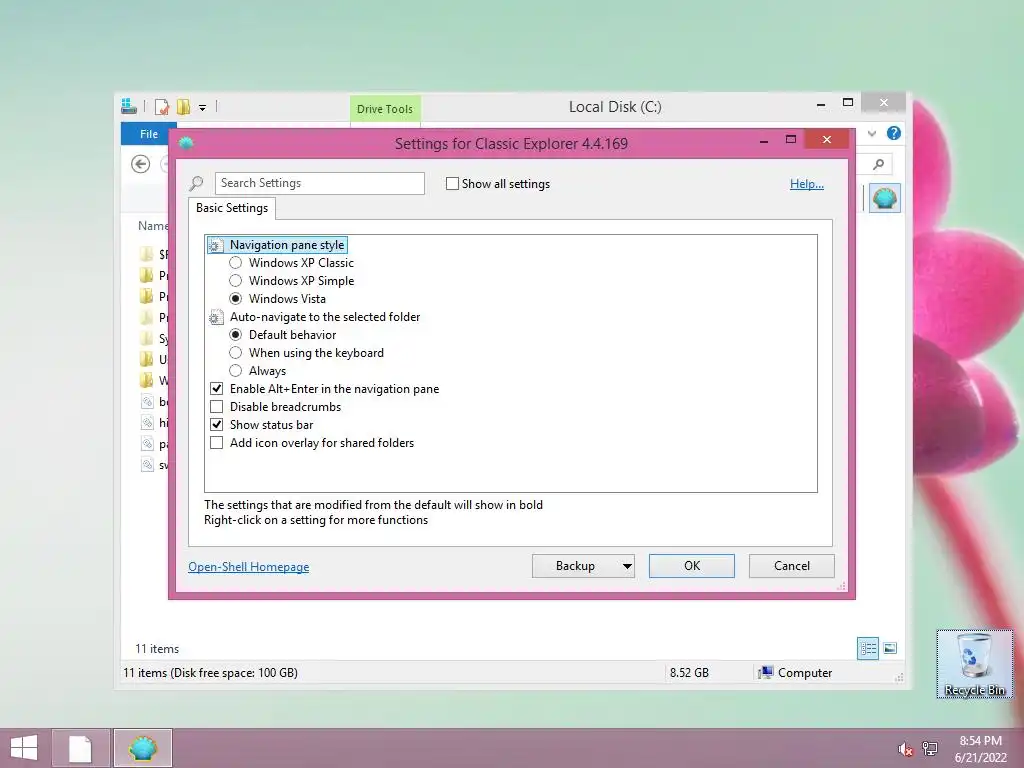The height and width of the screenshot is (768, 1024).
Task: Select When using the keyboard option
Action: click(x=236, y=353)
